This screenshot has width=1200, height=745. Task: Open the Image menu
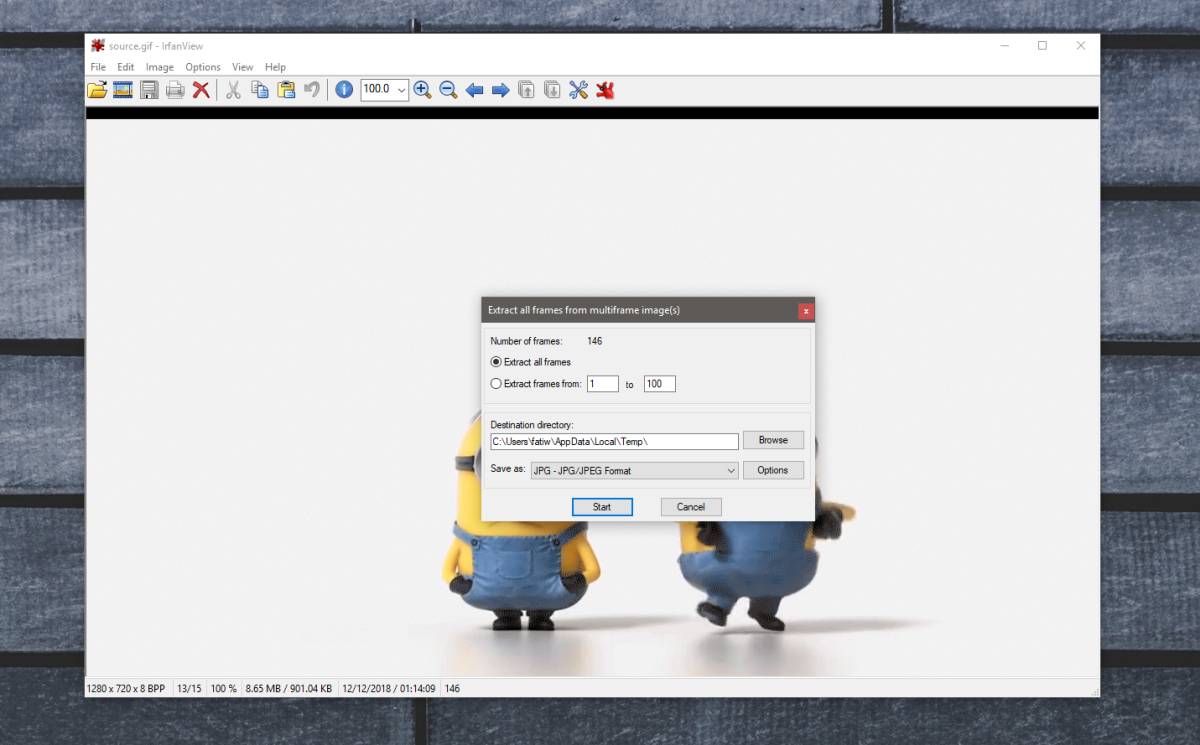(160, 67)
